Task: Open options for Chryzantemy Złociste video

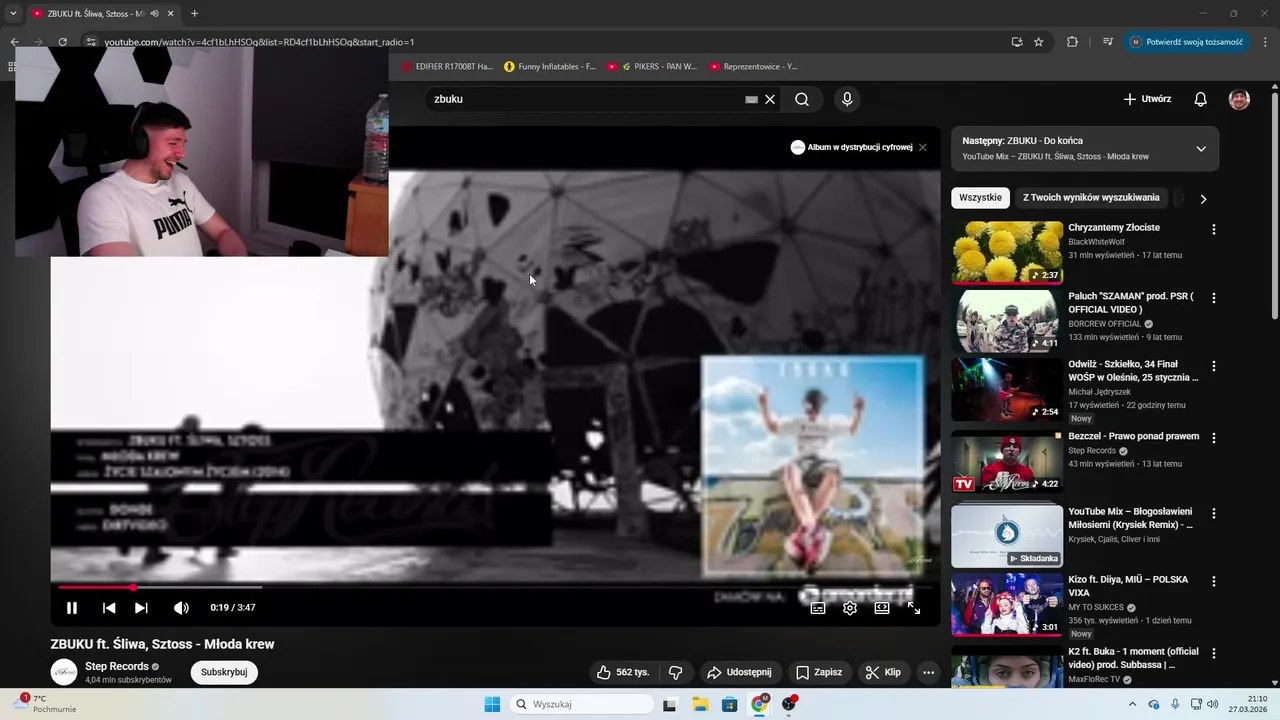Action: [x=1214, y=229]
